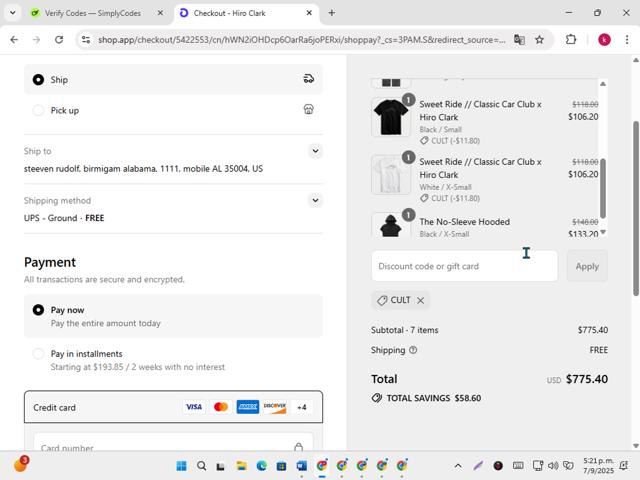The image size is (640, 480).
Task: Click the store icon beside Pick up
Action: point(309,109)
